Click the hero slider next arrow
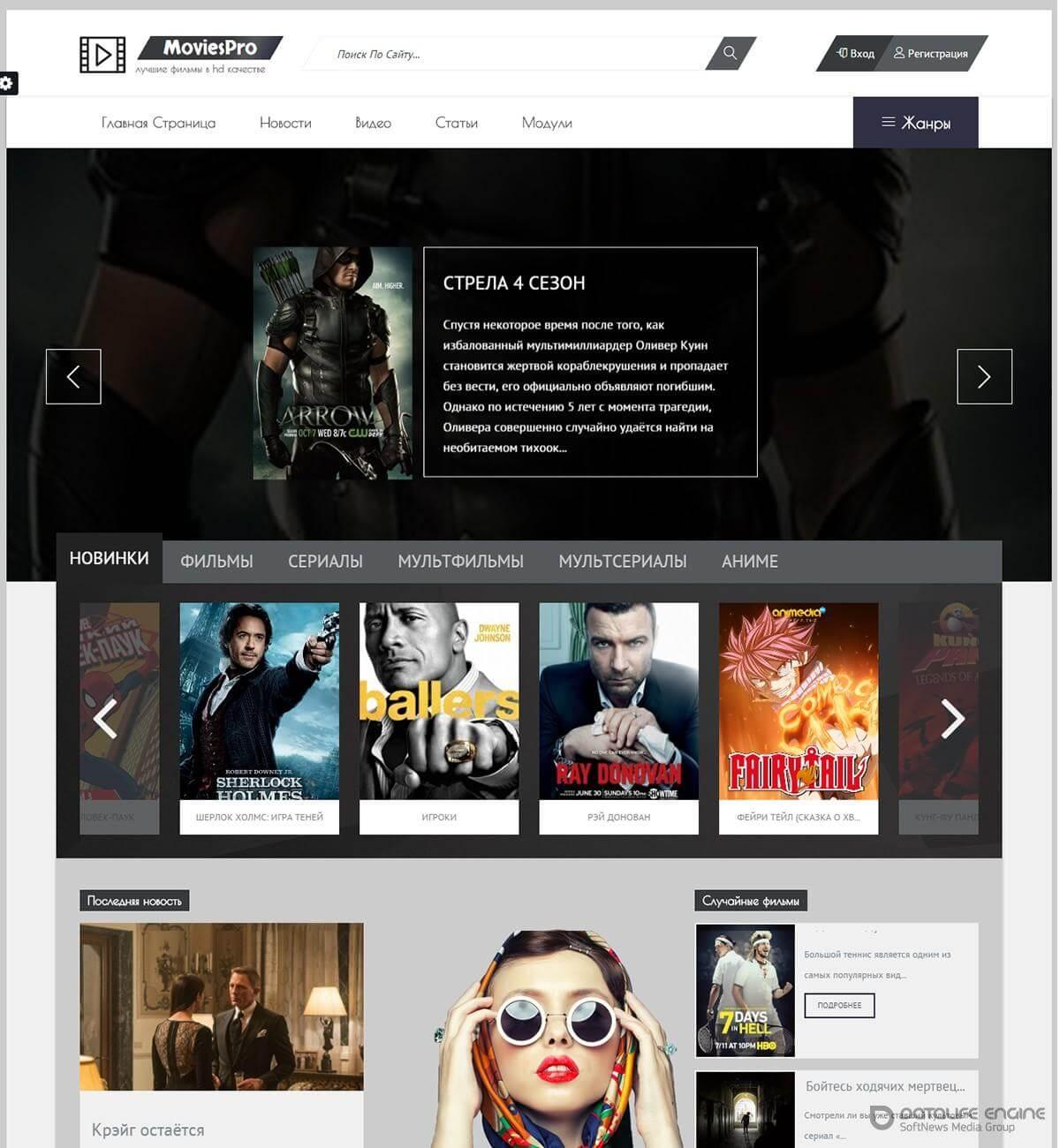The image size is (1060, 1148). point(985,377)
